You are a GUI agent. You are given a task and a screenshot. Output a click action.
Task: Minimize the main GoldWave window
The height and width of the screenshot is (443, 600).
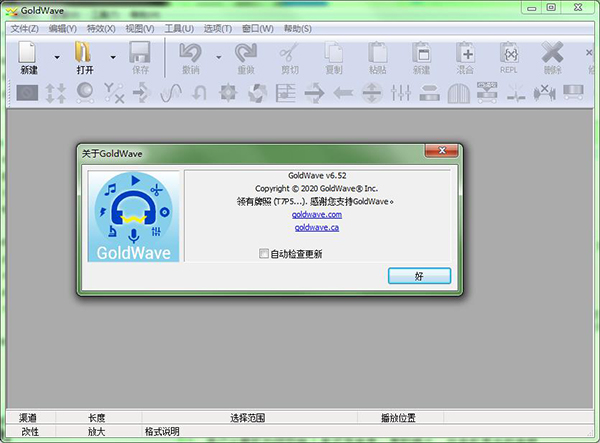[532, 7]
